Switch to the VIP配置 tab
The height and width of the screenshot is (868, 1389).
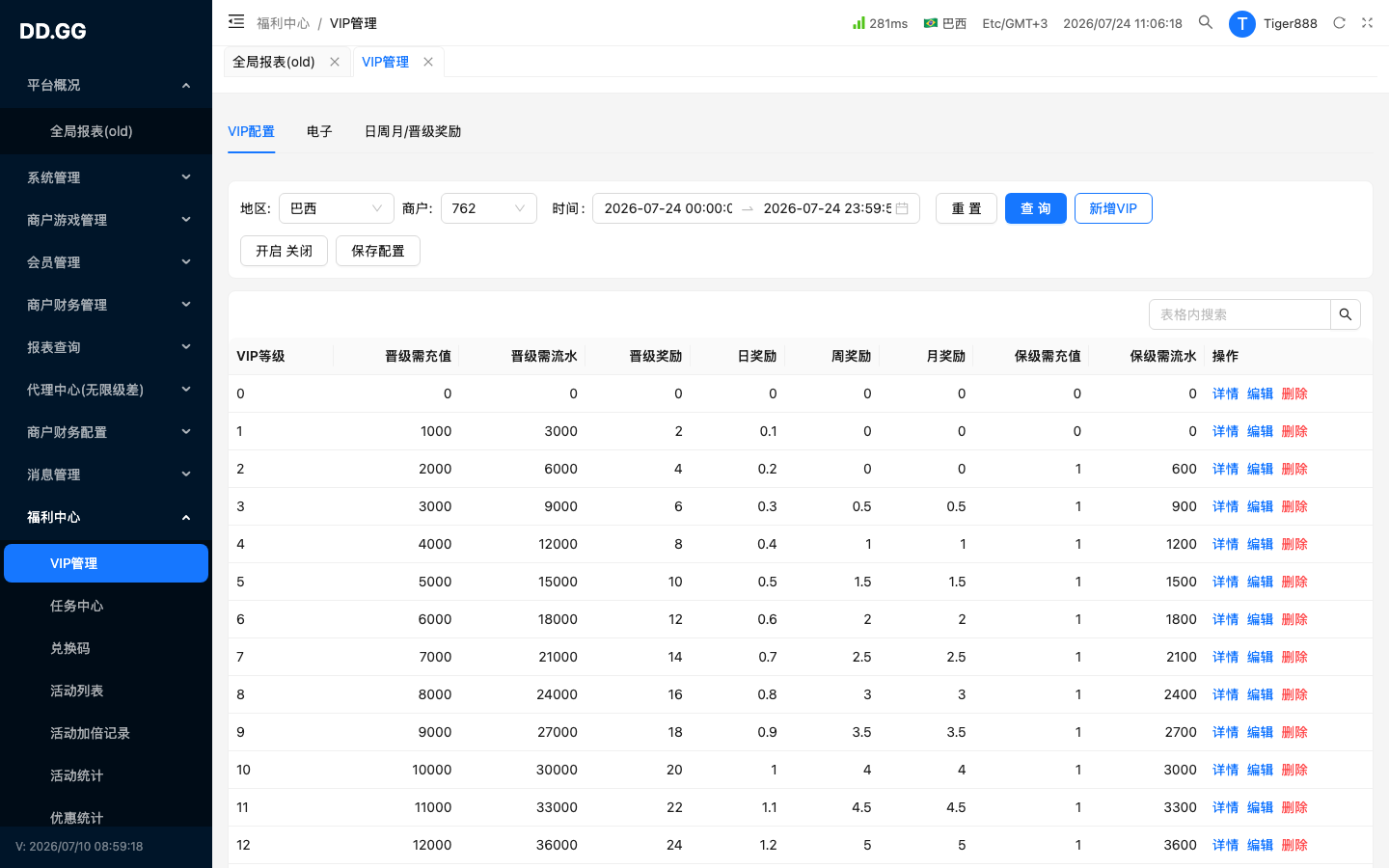pos(251,131)
